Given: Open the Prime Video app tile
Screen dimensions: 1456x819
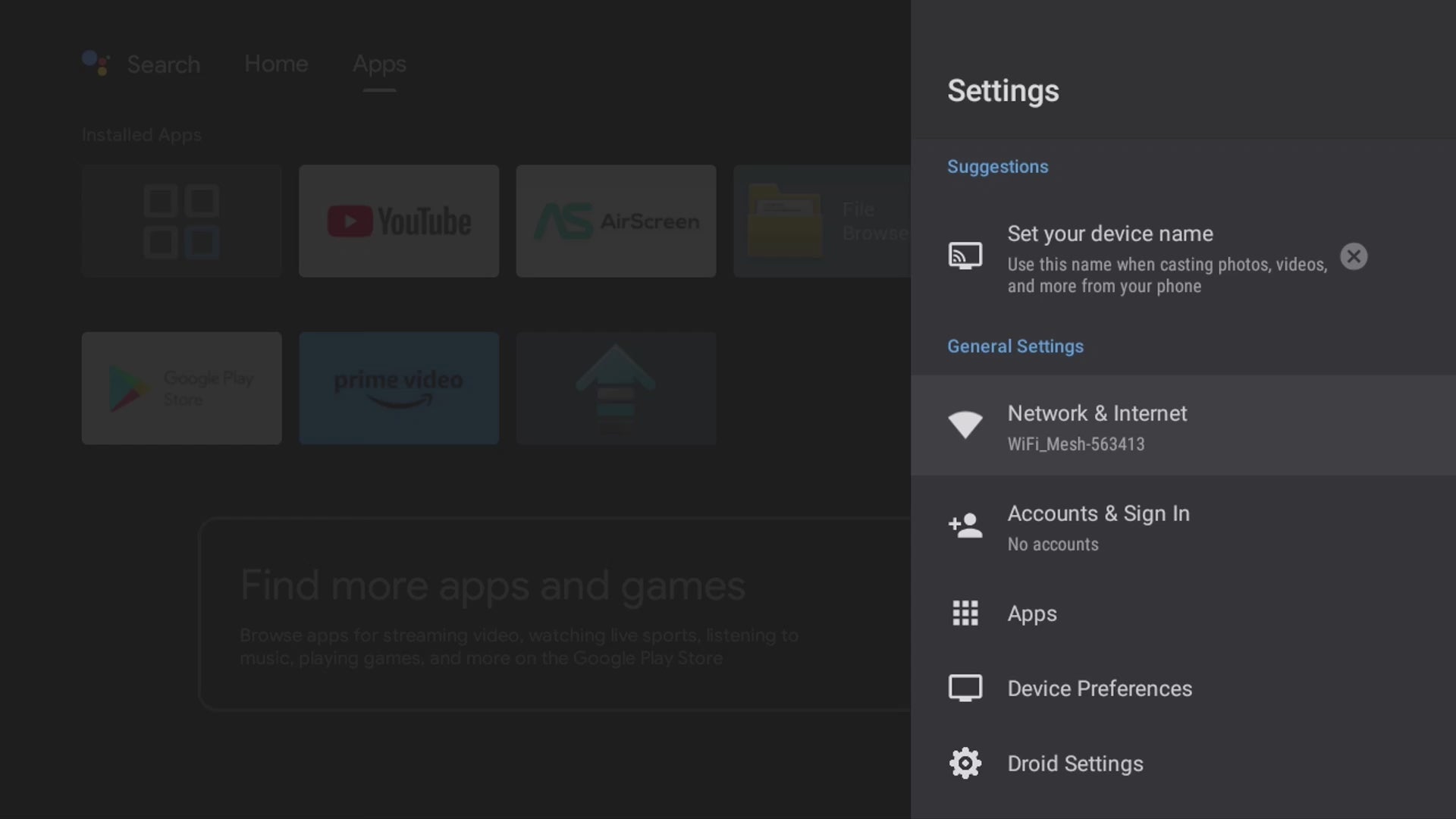Looking at the screenshot, I should pyautogui.click(x=399, y=388).
